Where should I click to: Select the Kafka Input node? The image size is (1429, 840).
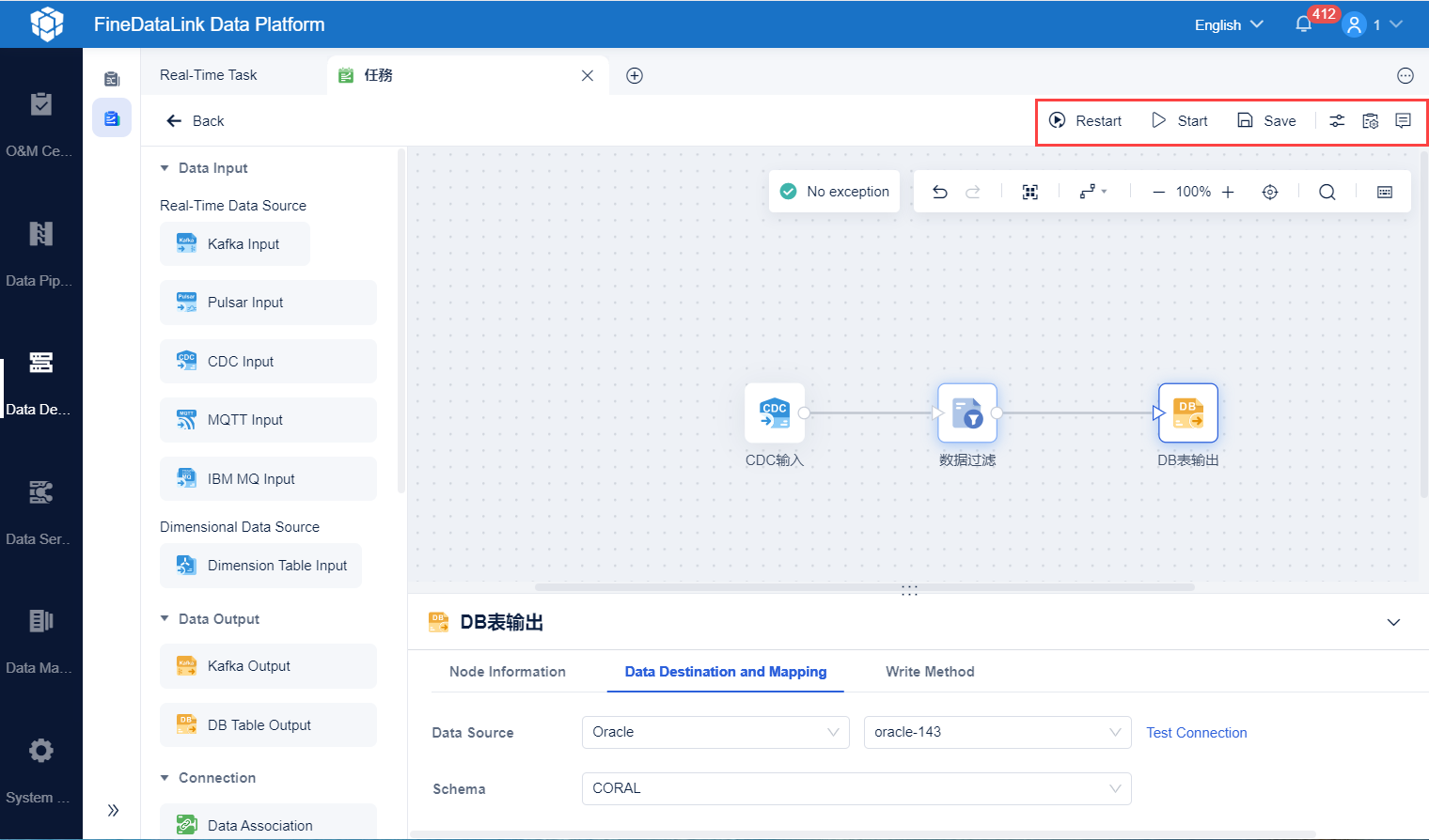coord(235,244)
